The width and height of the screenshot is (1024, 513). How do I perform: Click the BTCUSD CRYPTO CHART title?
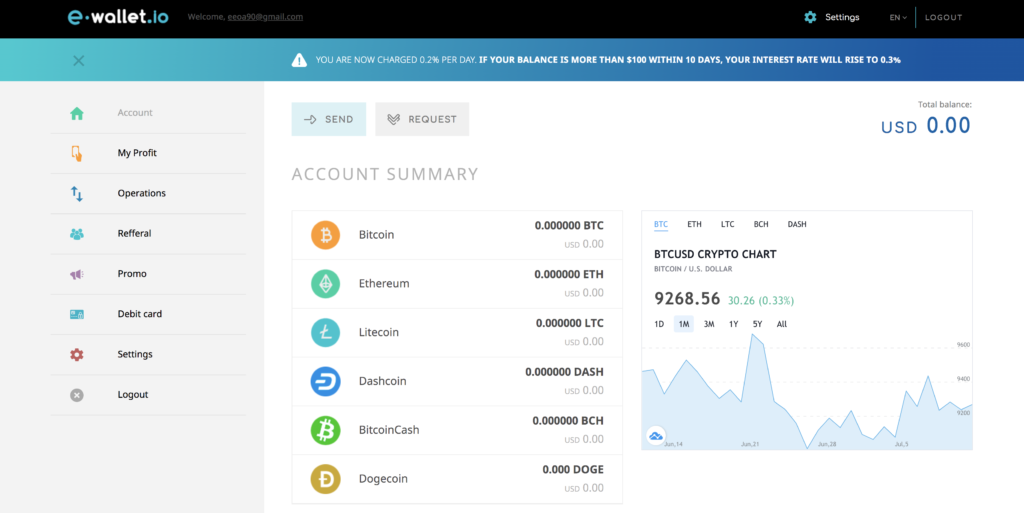coord(715,255)
